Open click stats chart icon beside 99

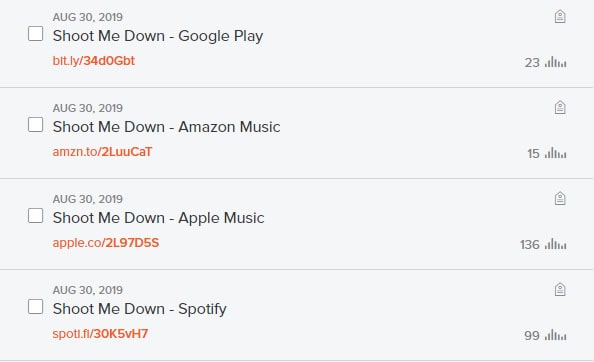pos(555,335)
